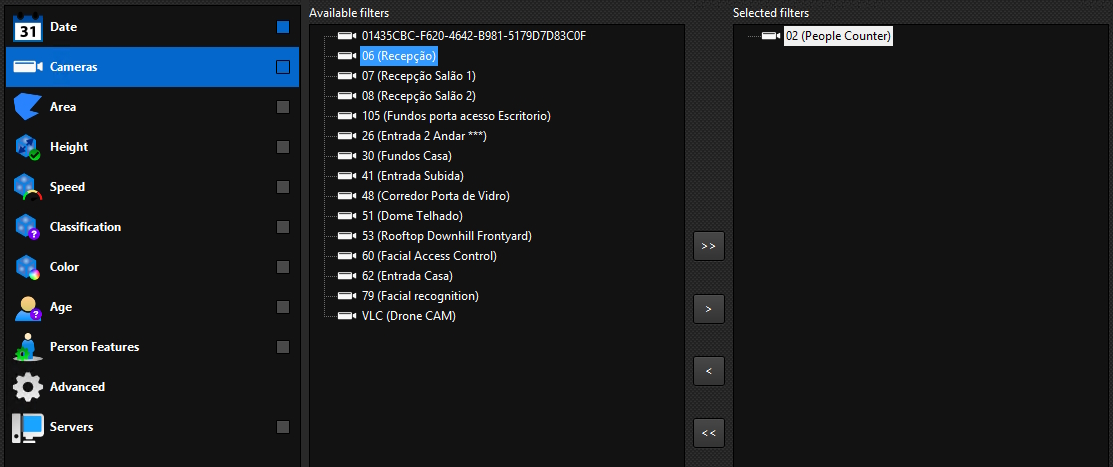Image resolution: width=1113 pixels, height=467 pixels.
Task: Open the Person Features category
Action: (x=152, y=347)
